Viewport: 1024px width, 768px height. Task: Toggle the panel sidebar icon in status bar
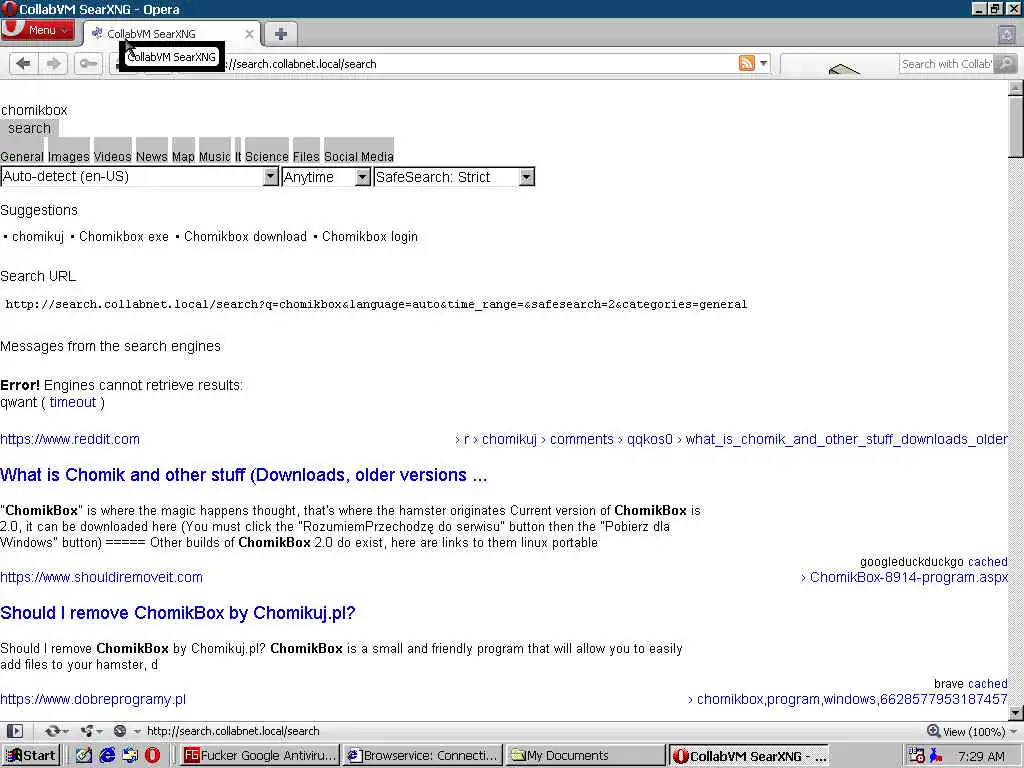click(x=15, y=731)
